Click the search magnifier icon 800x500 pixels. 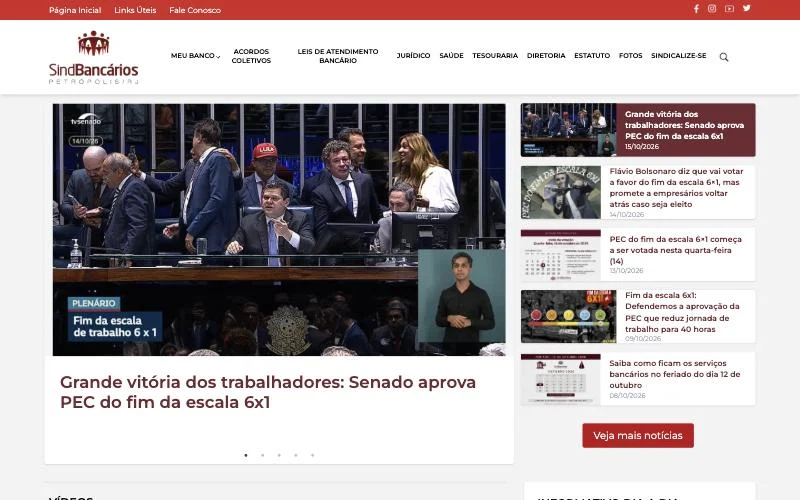(723, 57)
